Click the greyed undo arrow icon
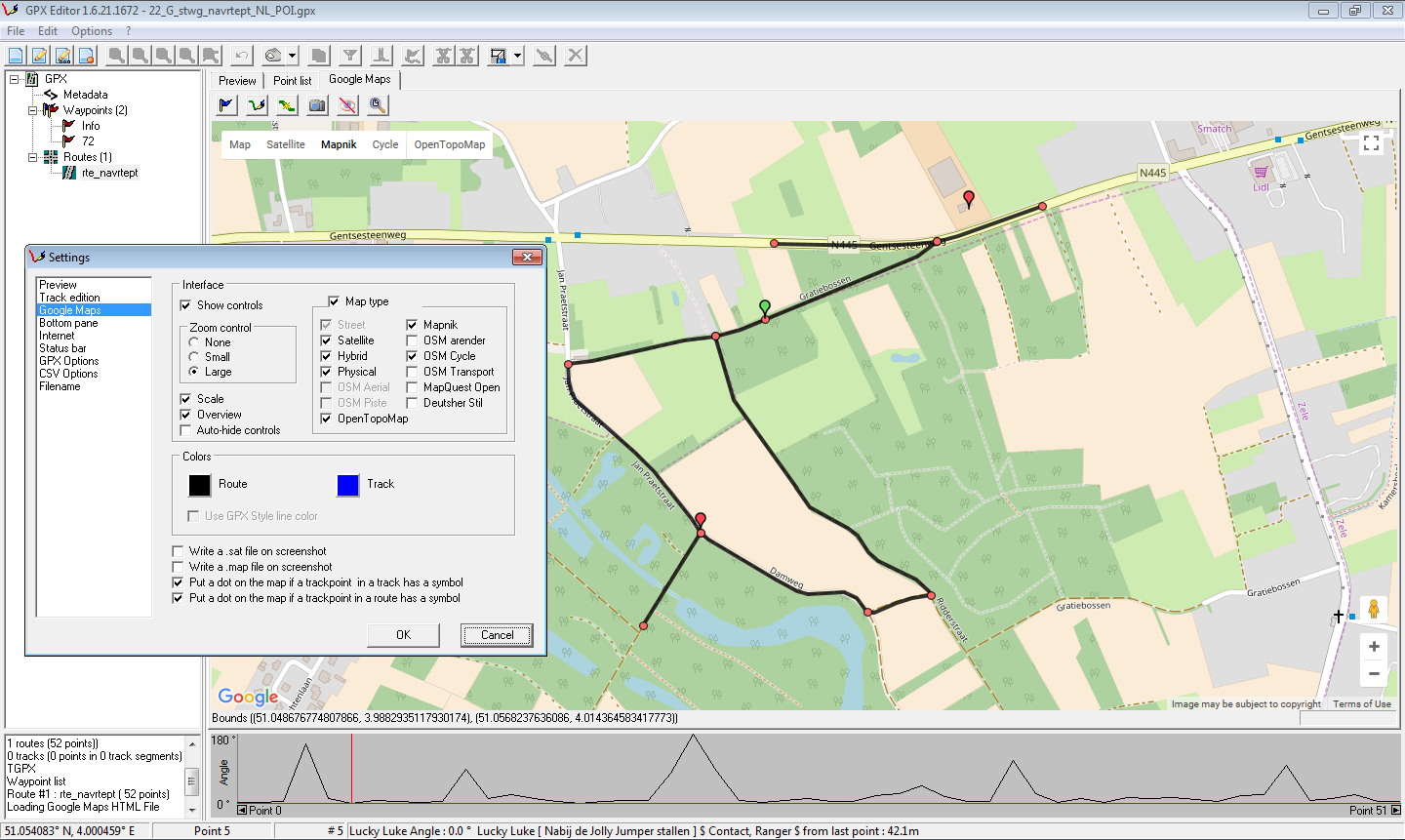This screenshot has height=840, width=1405. [241, 56]
